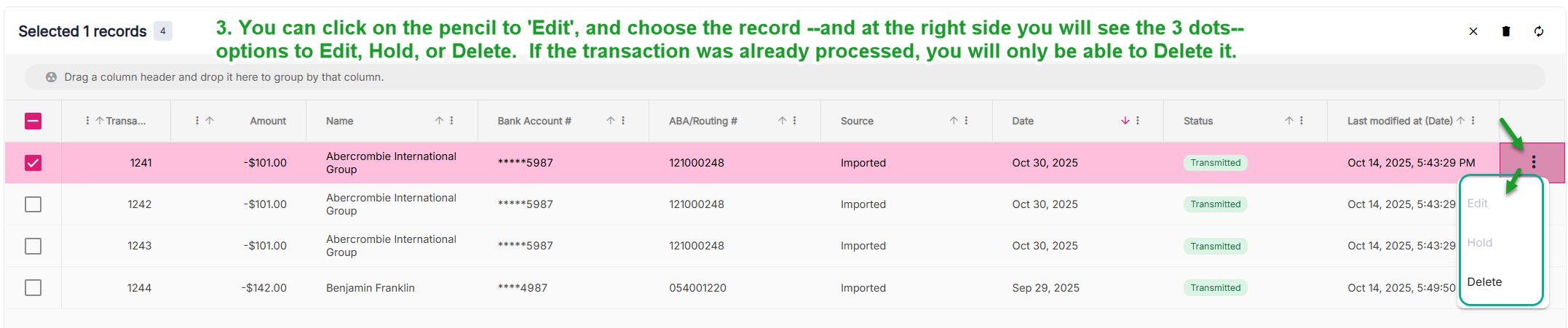Choose Delete from the context menu
Viewport: 1568px width, 328px height.
pos(1484,282)
